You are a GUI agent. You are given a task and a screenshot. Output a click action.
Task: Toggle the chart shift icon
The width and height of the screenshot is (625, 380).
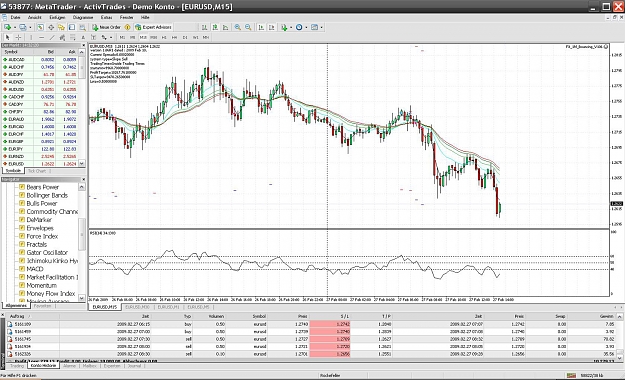coord(271,27)
